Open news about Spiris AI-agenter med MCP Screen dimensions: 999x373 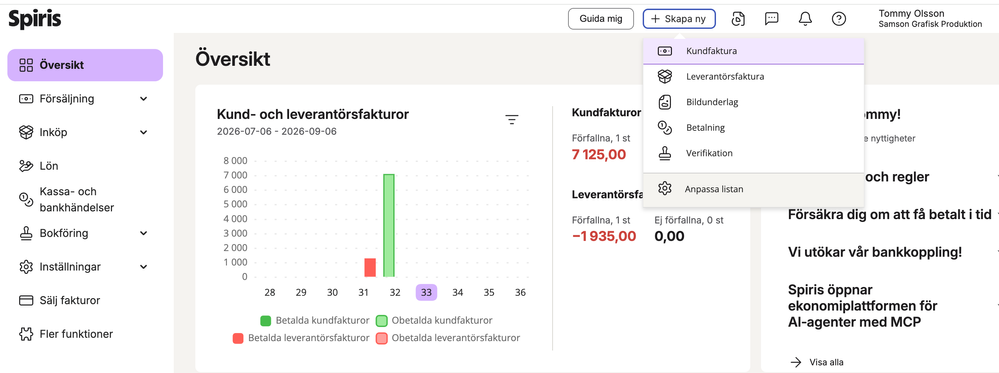click(x=863, y=306)
